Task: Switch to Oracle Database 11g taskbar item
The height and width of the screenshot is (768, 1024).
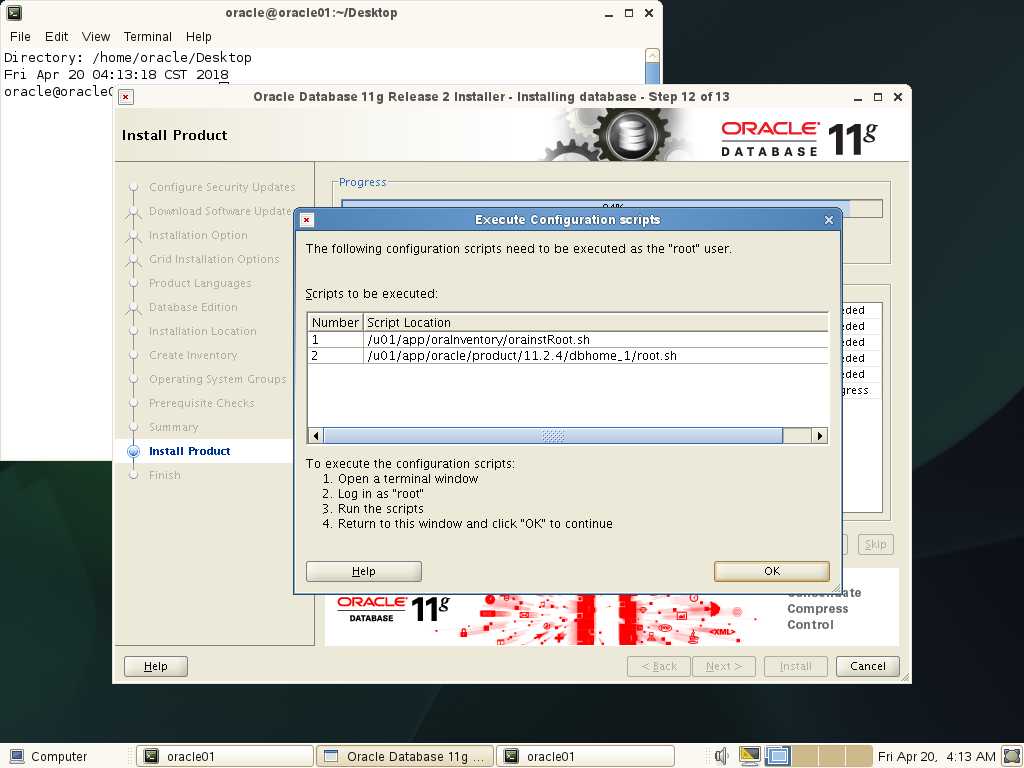Action: coord(406,756)
